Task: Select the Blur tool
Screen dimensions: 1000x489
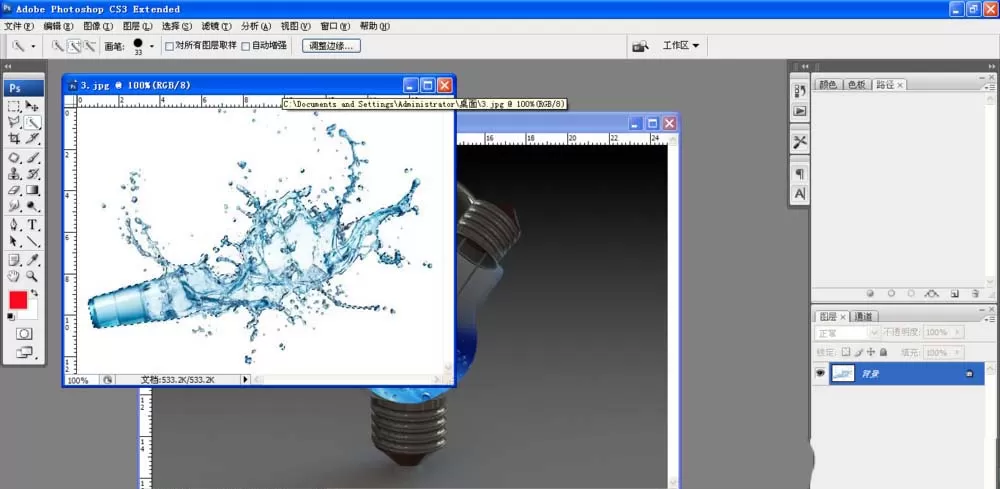Action: point(15,206)
